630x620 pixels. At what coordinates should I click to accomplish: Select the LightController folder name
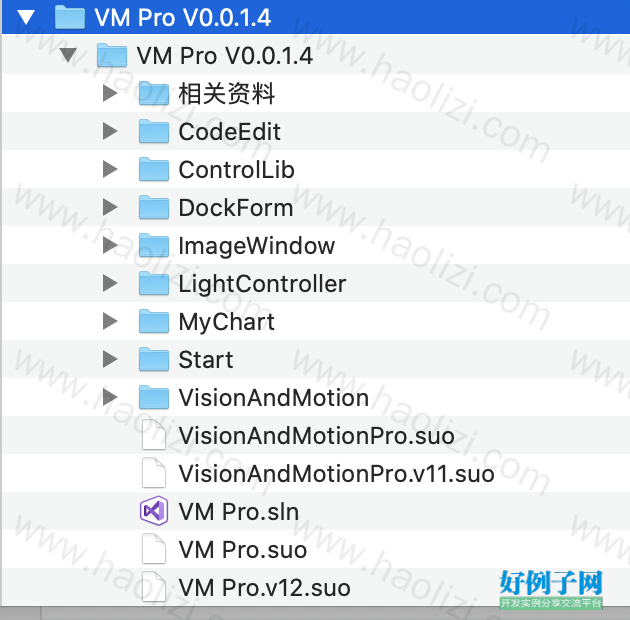click(262, 284)
